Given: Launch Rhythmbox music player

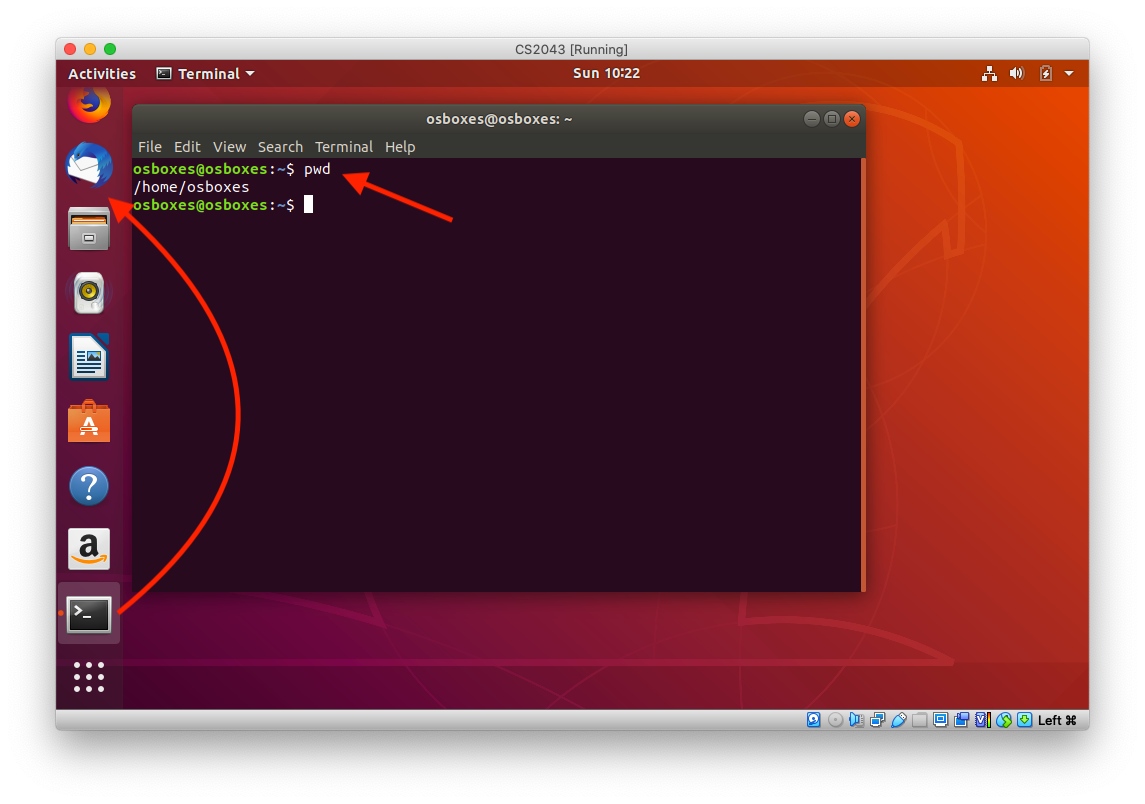Looking at the screenshot, I should click(89, 293).
